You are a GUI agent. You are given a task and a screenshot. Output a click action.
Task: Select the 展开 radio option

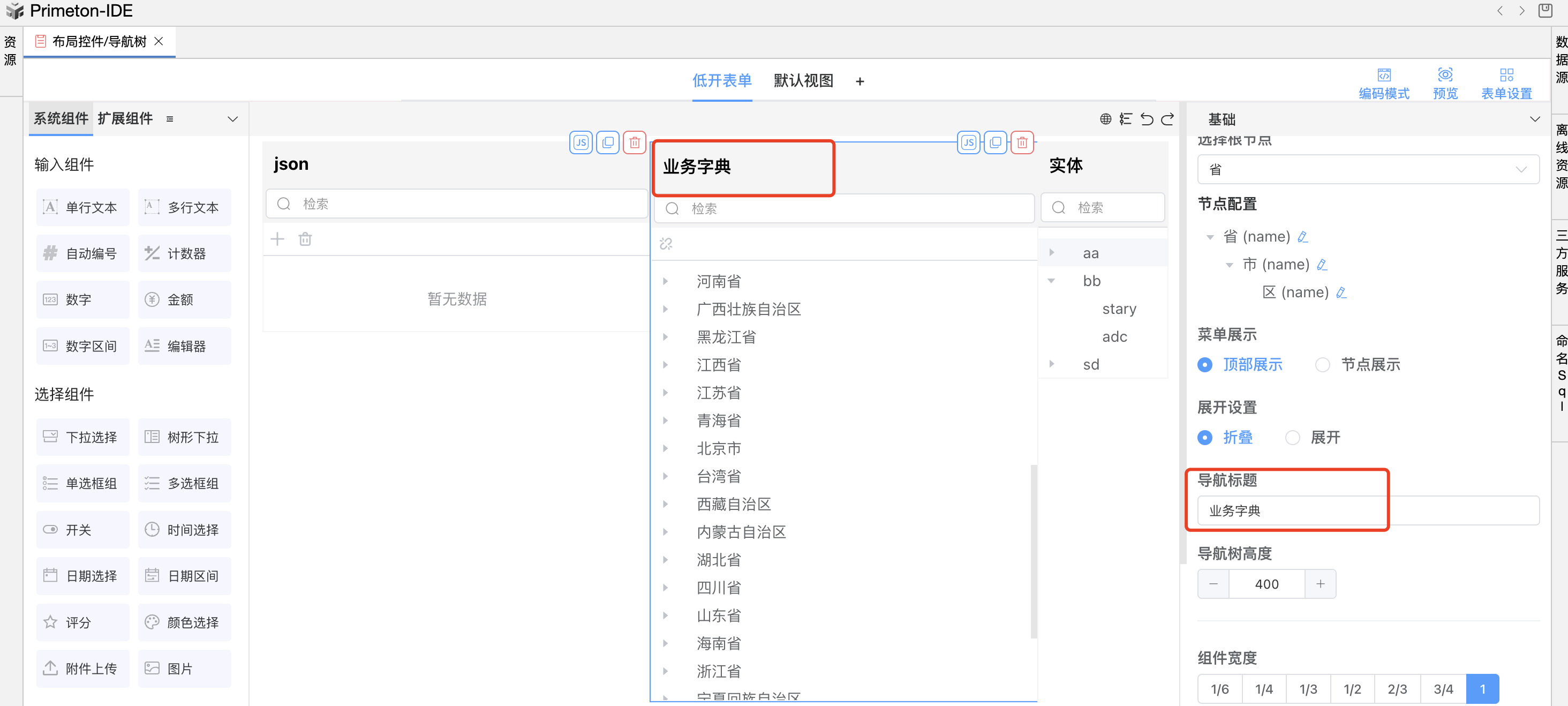[x=1292, y=438]
